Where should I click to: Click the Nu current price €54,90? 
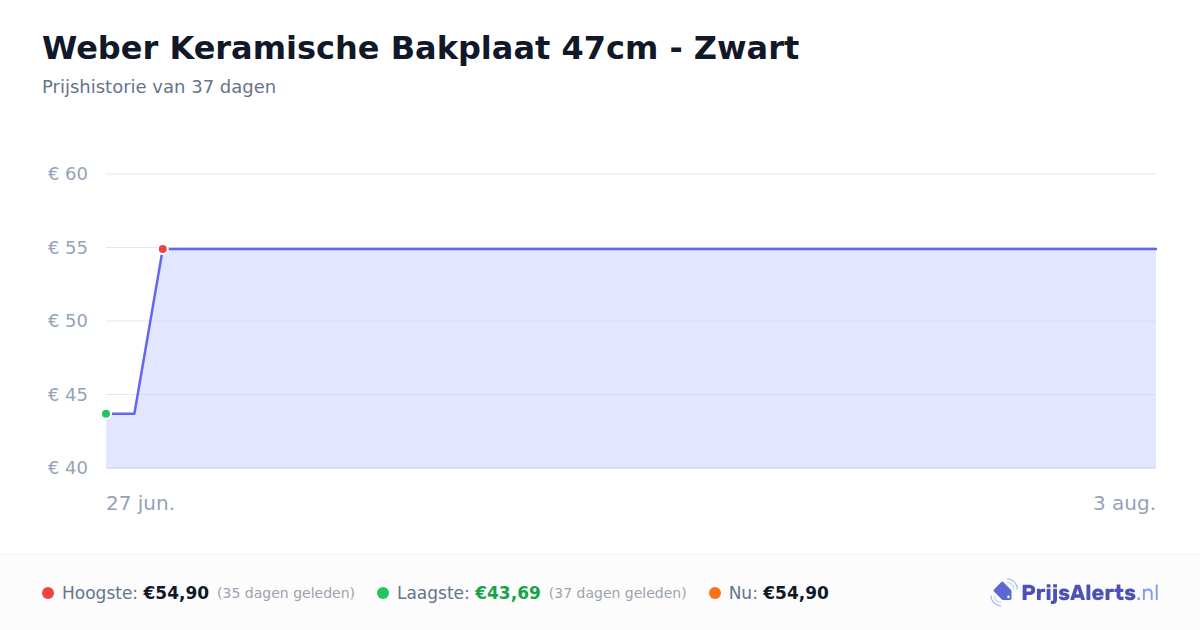point(796,593)
